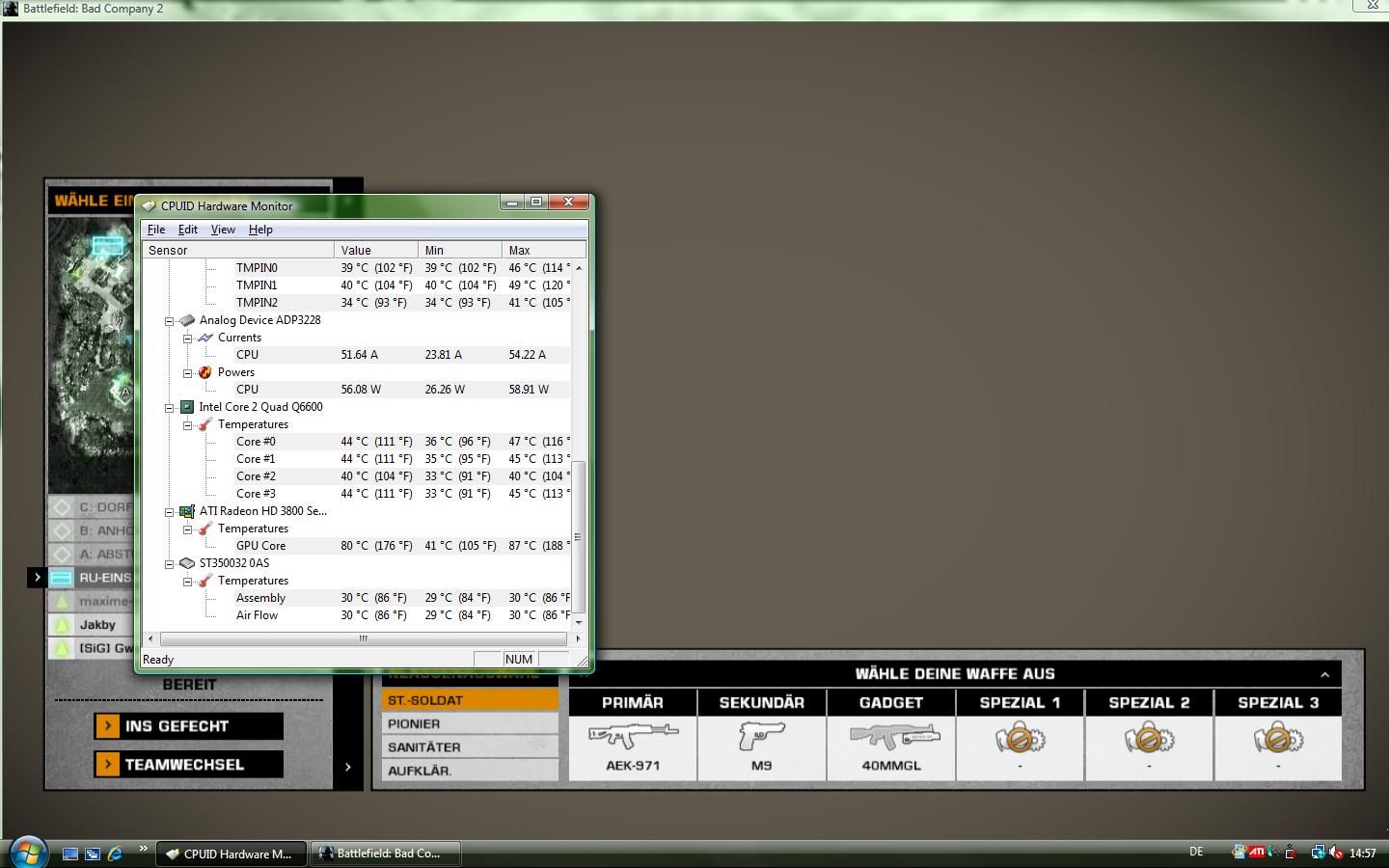Click the Show Desktop quick launch icon

(x=70, y=854)
